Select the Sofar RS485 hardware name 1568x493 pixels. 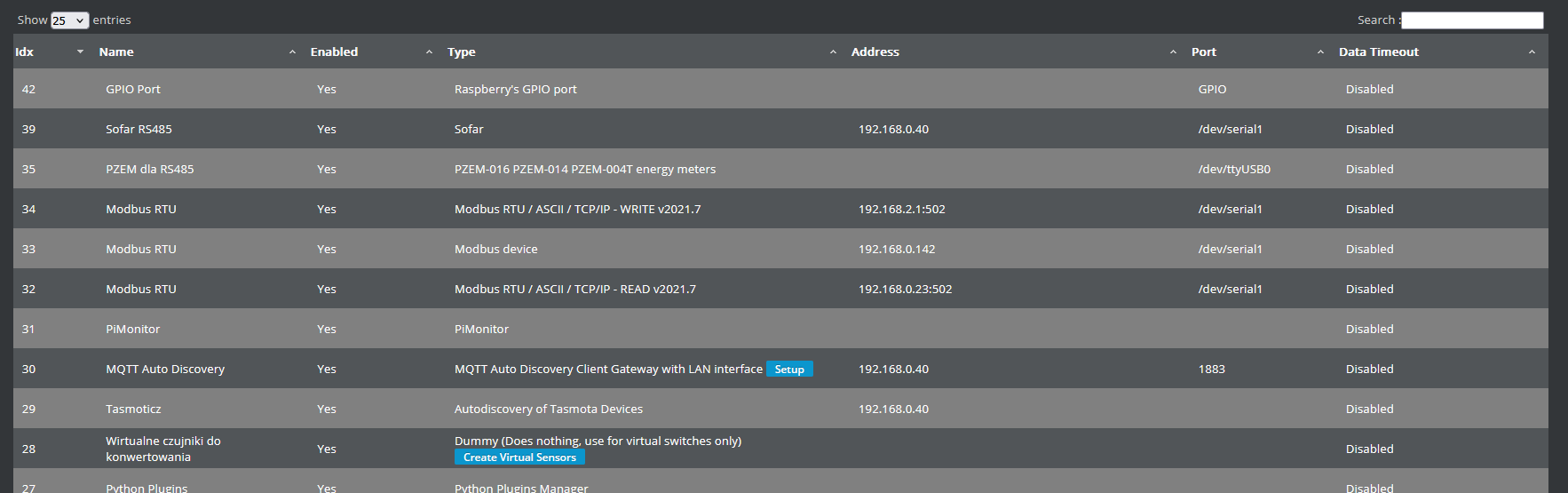(x=139, y=129)
